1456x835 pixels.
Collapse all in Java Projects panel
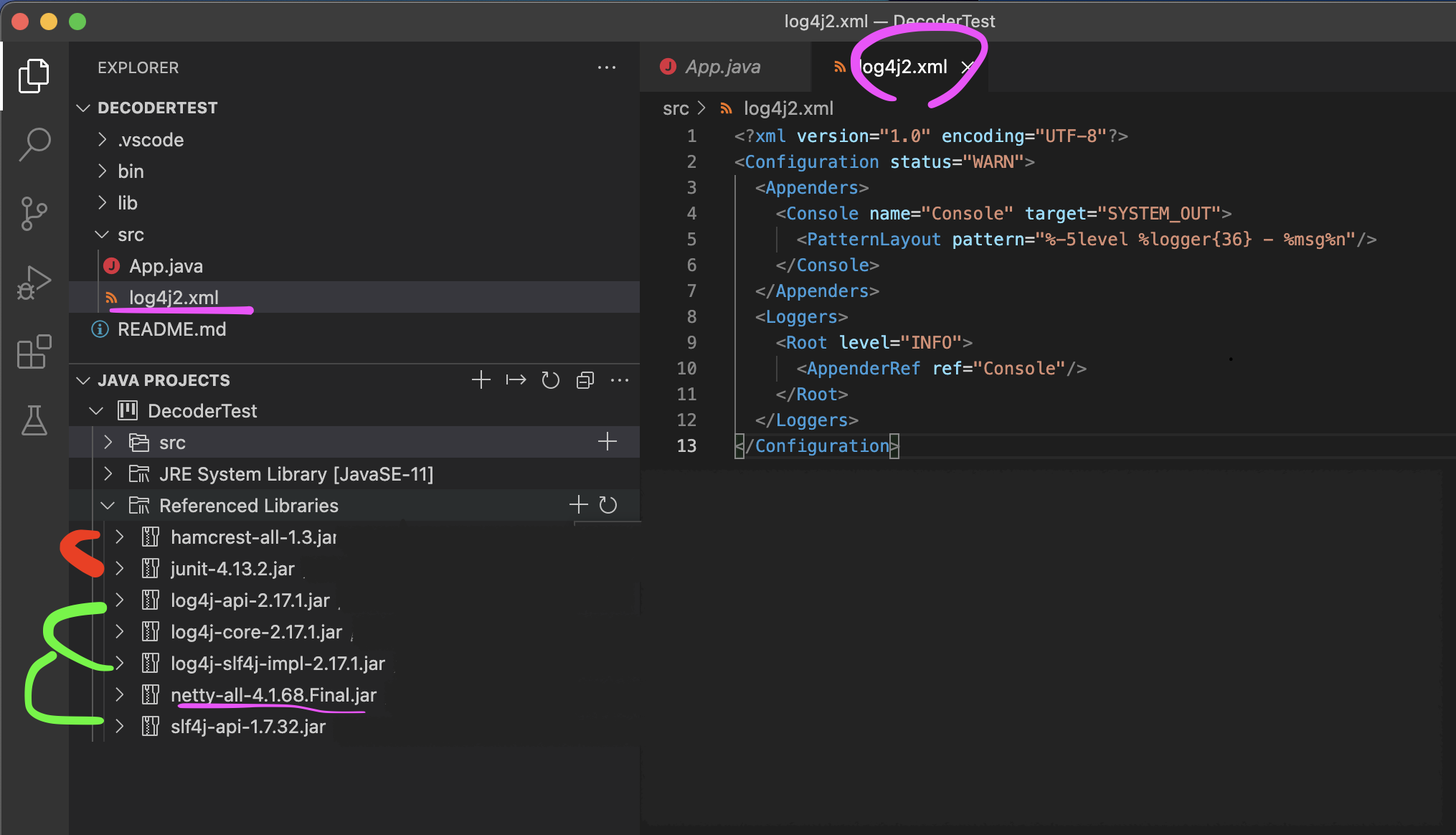[x=585, y=380]
